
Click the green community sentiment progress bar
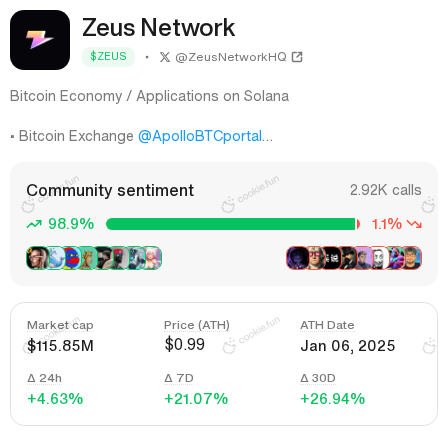[233, 224]
